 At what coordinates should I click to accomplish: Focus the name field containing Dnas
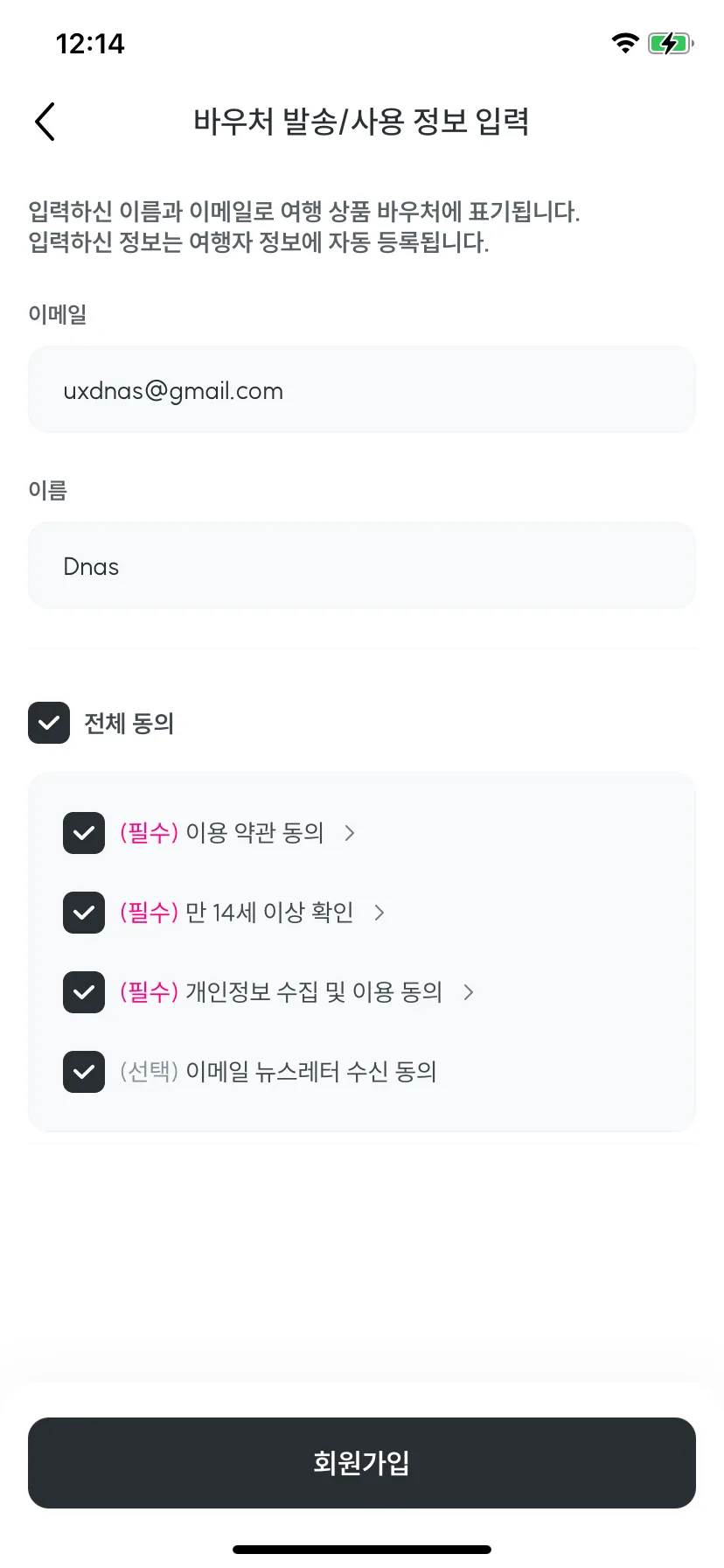[x=362, y=565]
